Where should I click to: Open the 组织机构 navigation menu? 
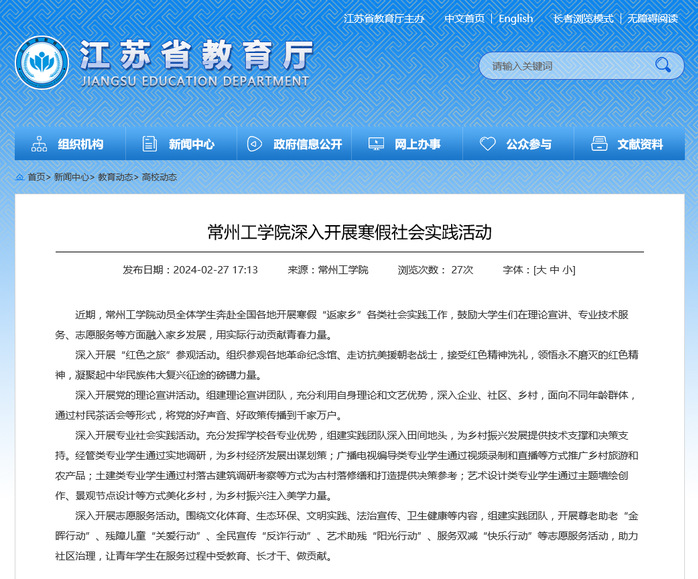tap(80, 144)
